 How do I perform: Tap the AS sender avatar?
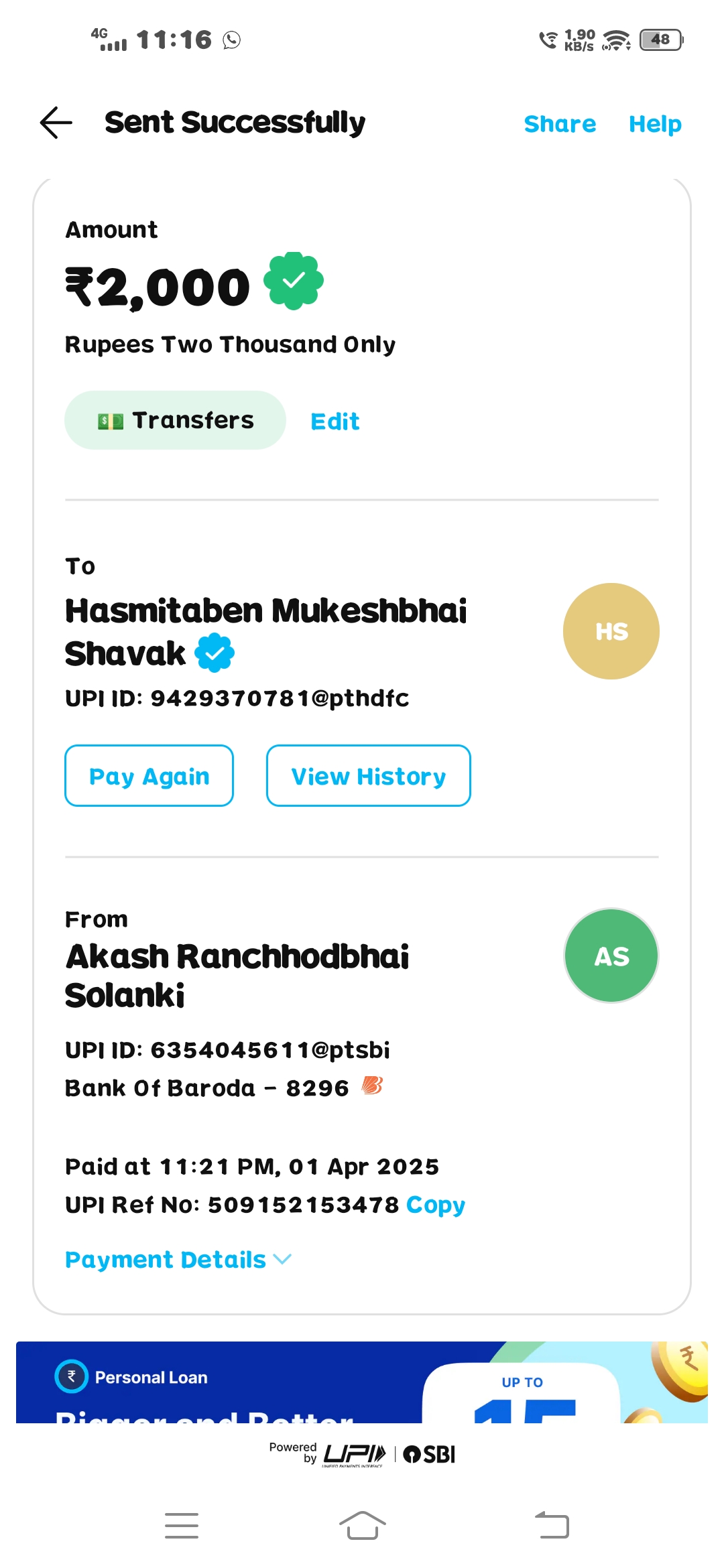(x=611, y=956)
